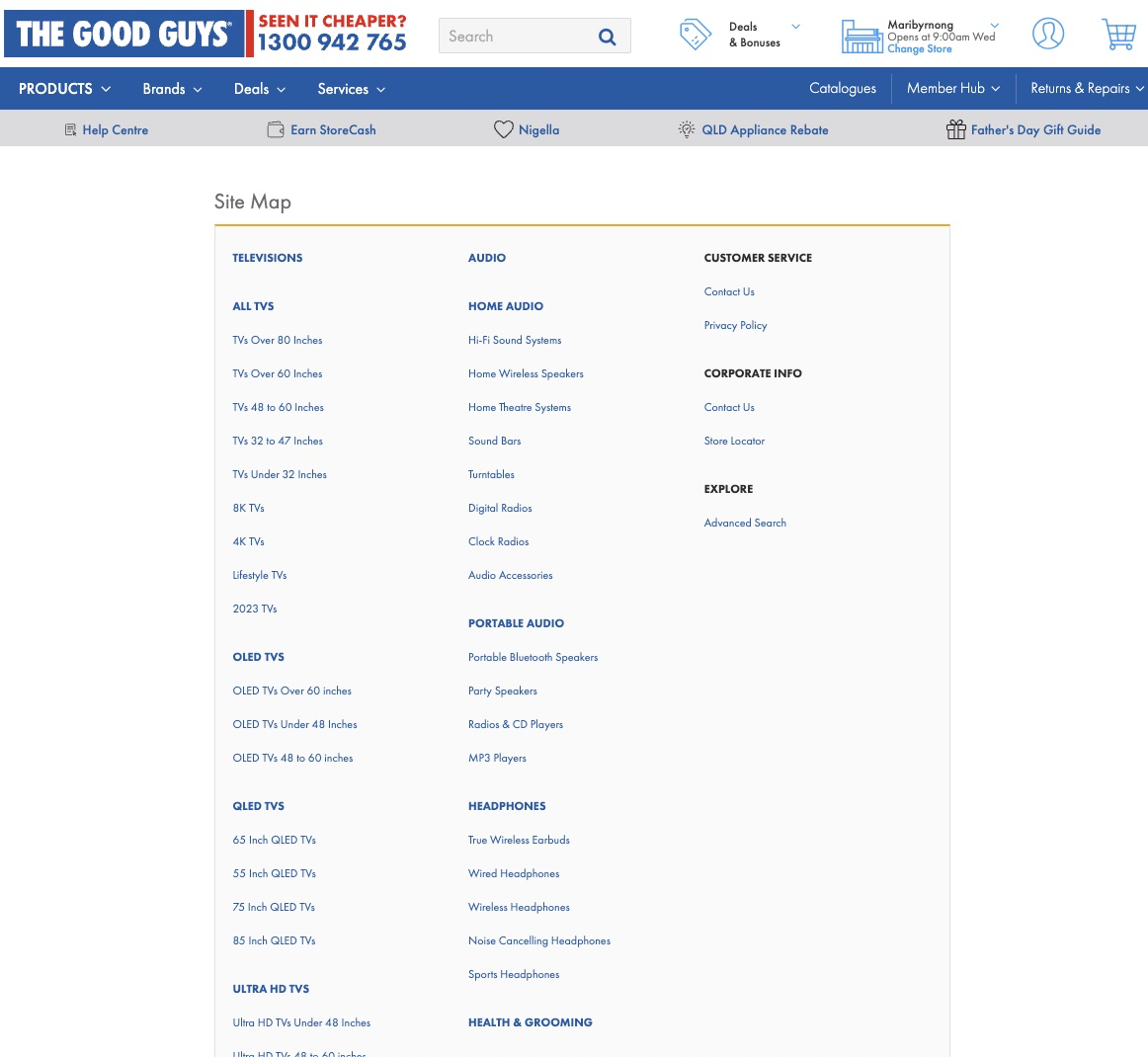Select TVs 48 to 60 Inches
The image size is (1148, 1057).
tap(279, 407)
